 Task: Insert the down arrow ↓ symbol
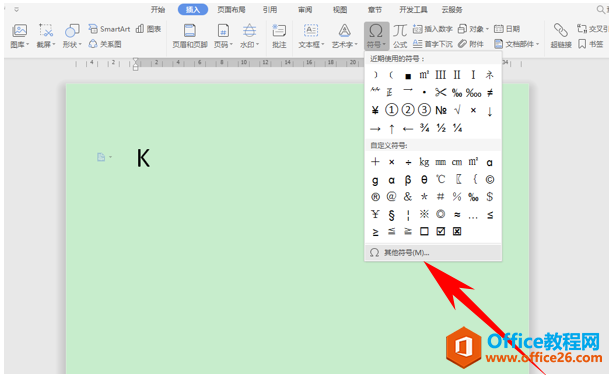click(490, 111)
